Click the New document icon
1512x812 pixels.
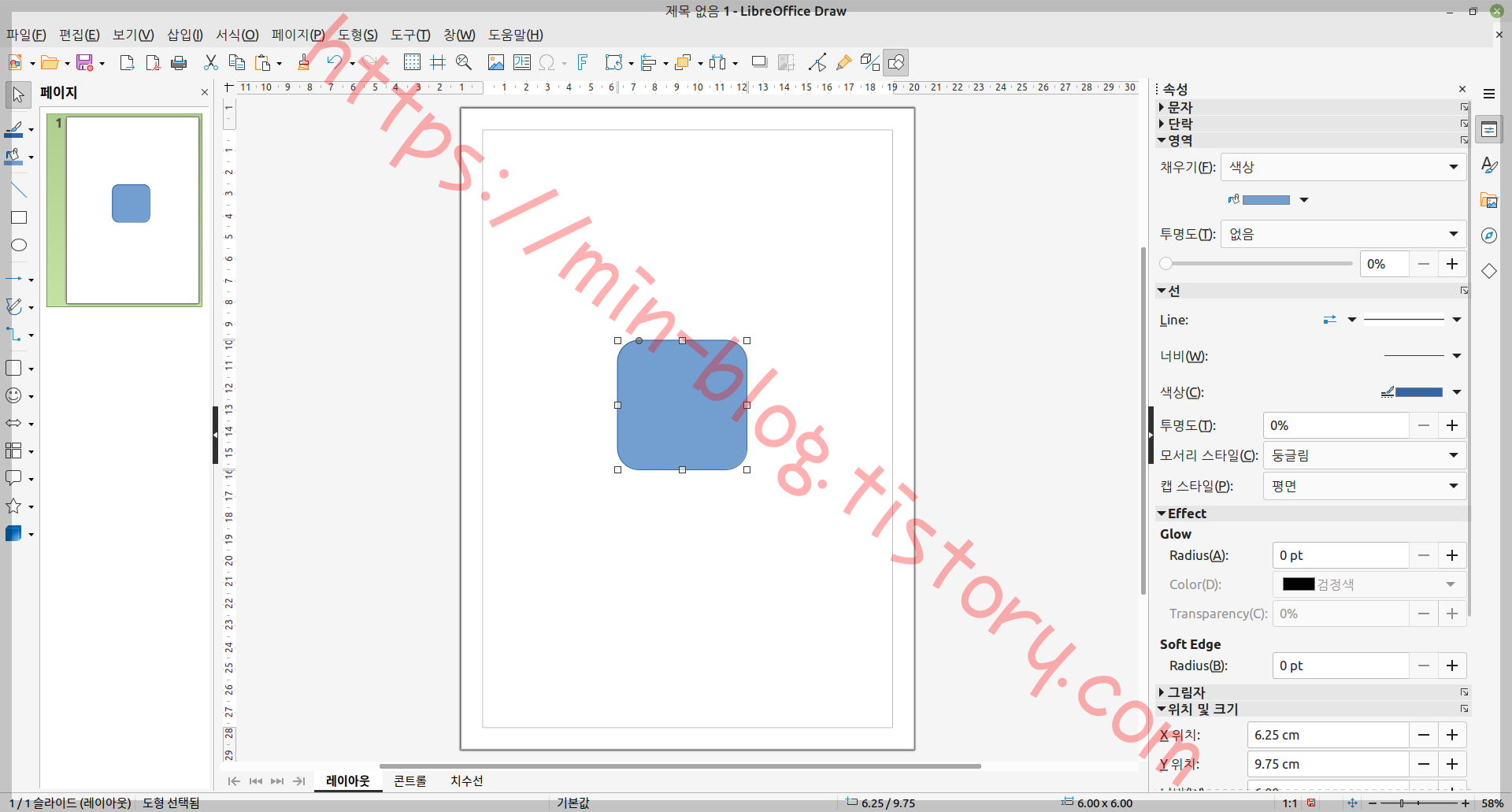(x=15, y=62)
